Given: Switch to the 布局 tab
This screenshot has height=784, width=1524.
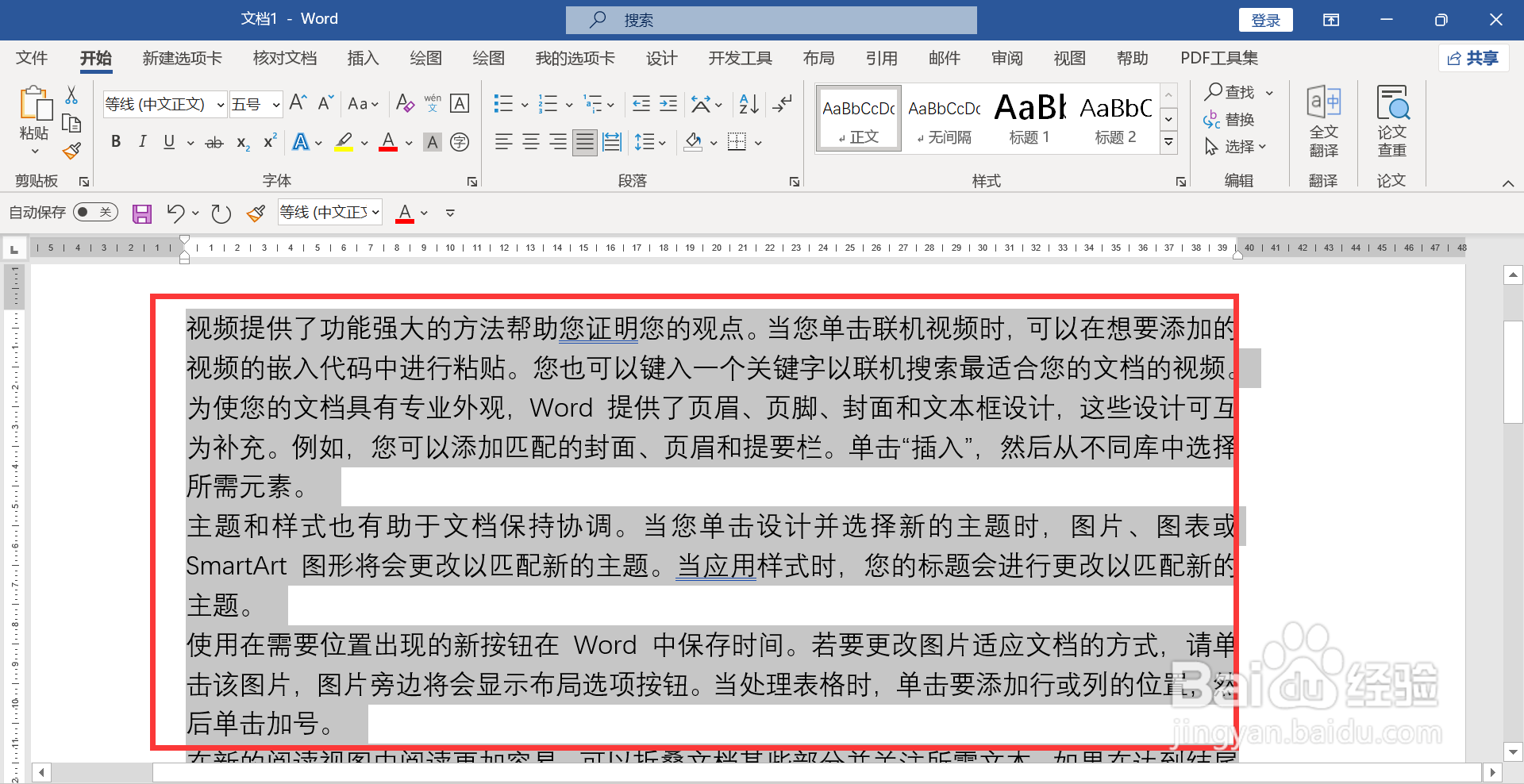Looking at the screenshot, I should click(818, 58).
